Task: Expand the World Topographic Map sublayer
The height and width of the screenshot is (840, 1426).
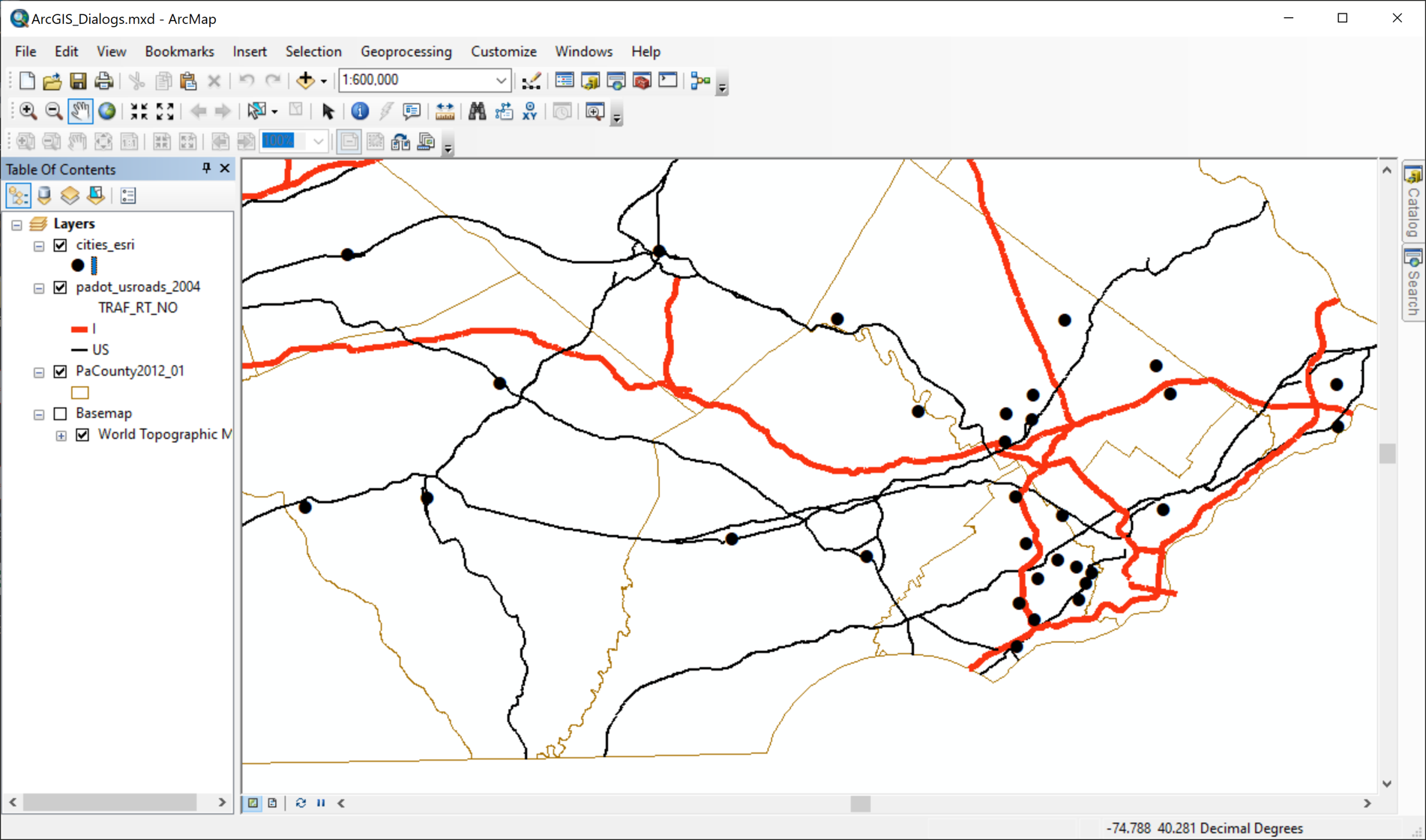Action: [61, 435]
